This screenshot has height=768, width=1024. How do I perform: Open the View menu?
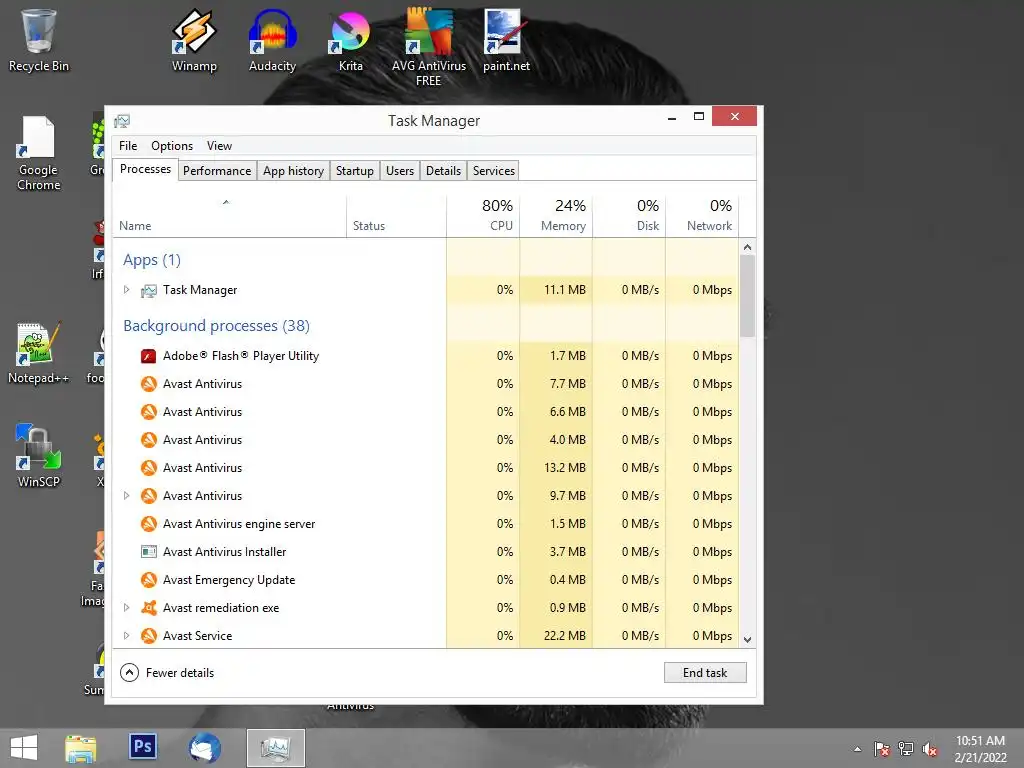[219, 146]
